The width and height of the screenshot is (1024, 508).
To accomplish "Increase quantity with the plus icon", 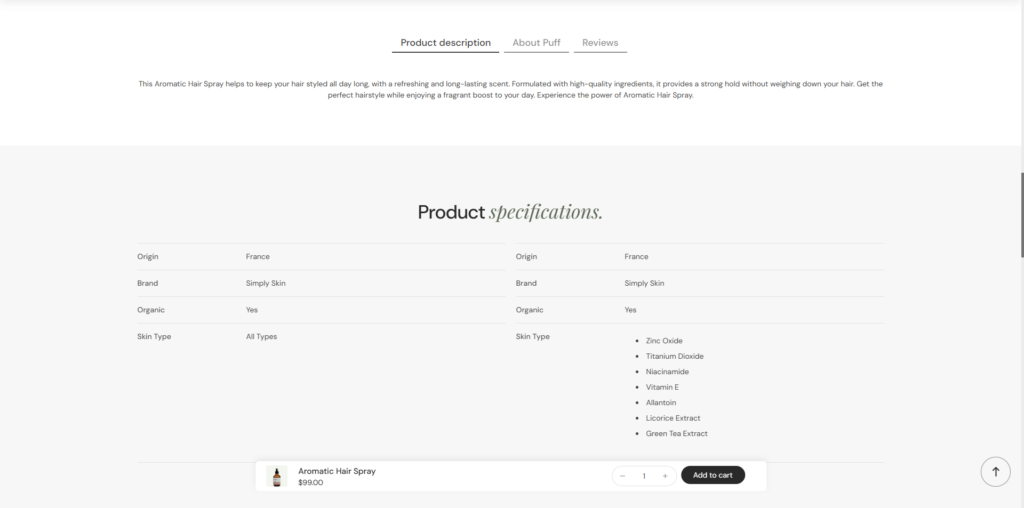I will tap(665, 476).
